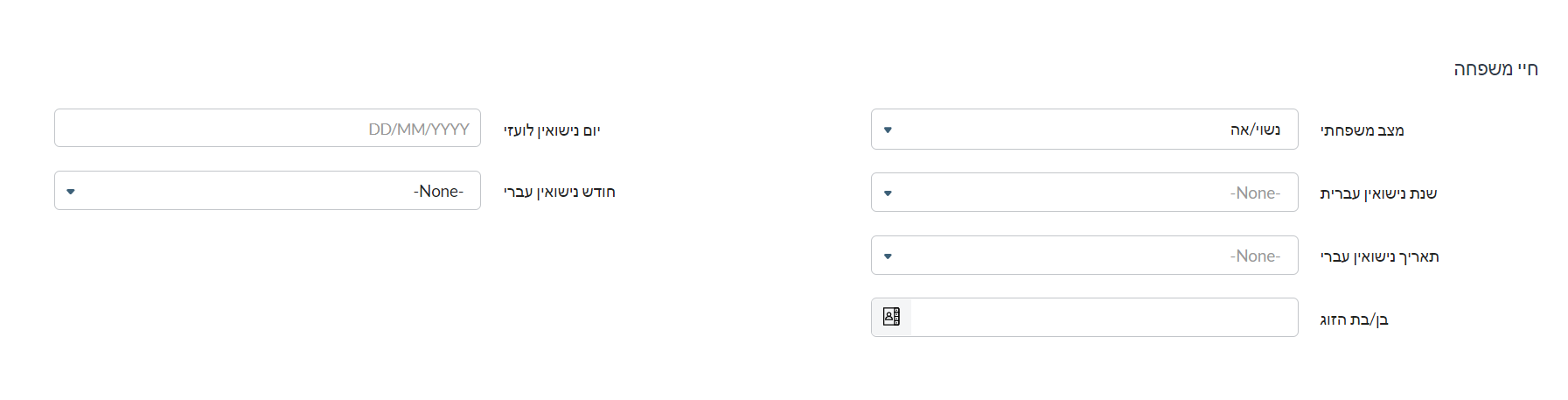Click the DD/MM/YYYY placeholder text
Viewport: 1568px width, 400px height.
pyautogui.click(x=419, y=129)
